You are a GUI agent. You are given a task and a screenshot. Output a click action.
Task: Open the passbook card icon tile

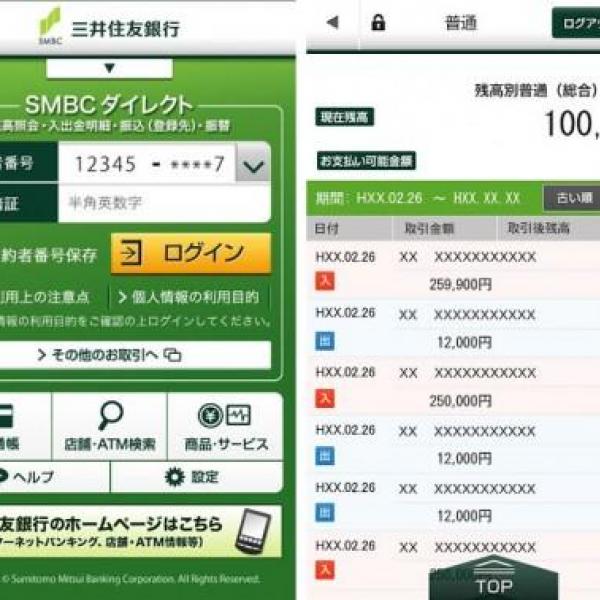pyautogui.click(x=24, y=426)
